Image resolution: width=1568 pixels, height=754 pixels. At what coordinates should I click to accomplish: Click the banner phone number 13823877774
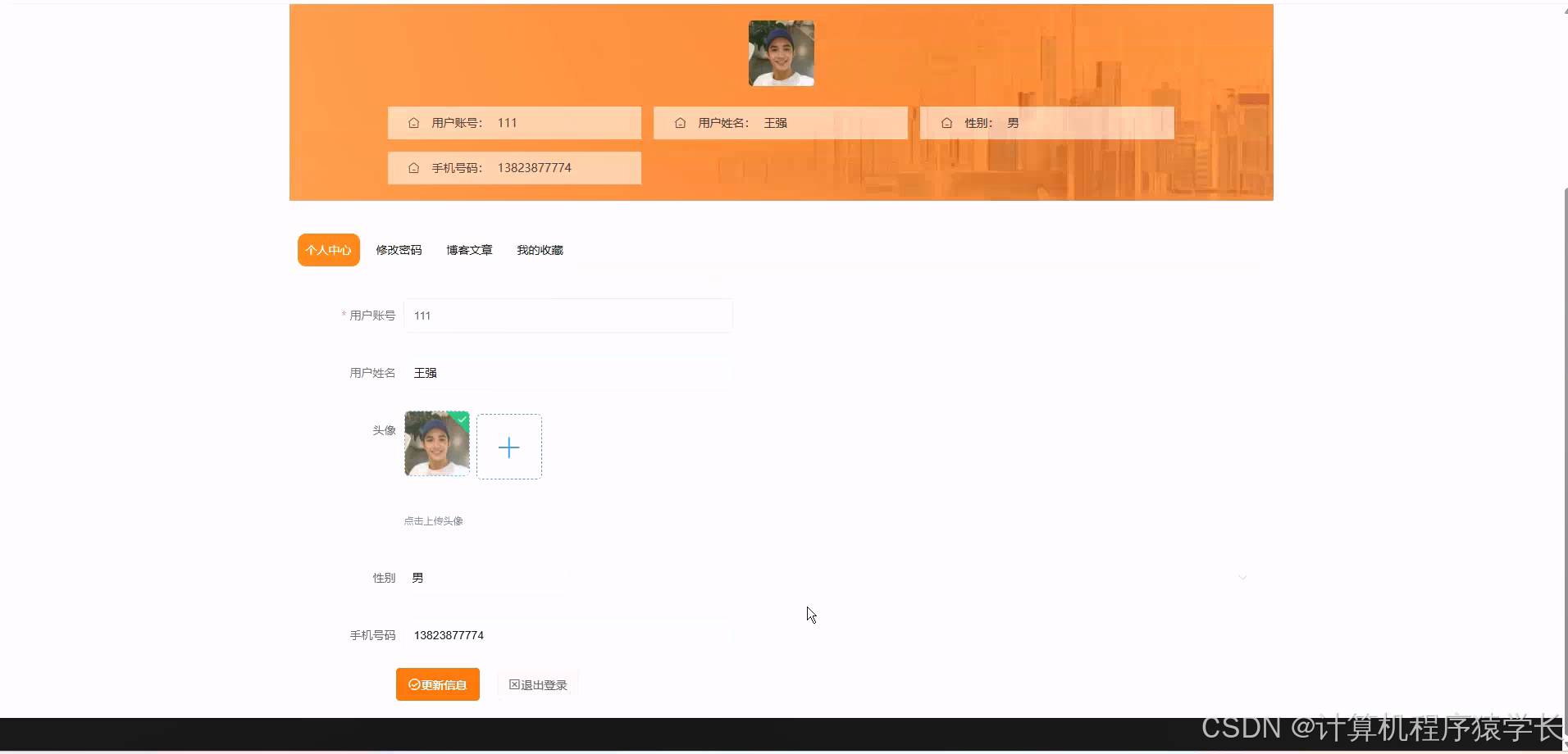coord(535,168)
